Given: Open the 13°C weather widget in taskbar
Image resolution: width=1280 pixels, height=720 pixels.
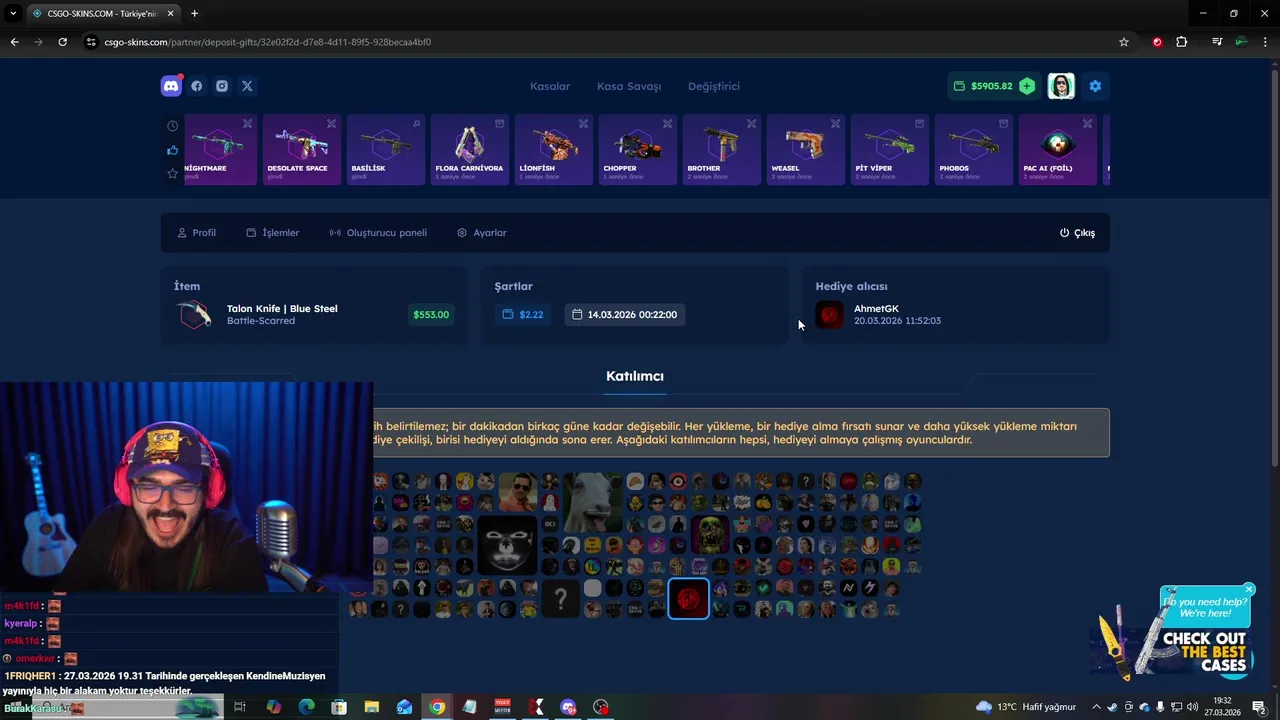Looking at the screenshot, I should tap(1026, 707).
